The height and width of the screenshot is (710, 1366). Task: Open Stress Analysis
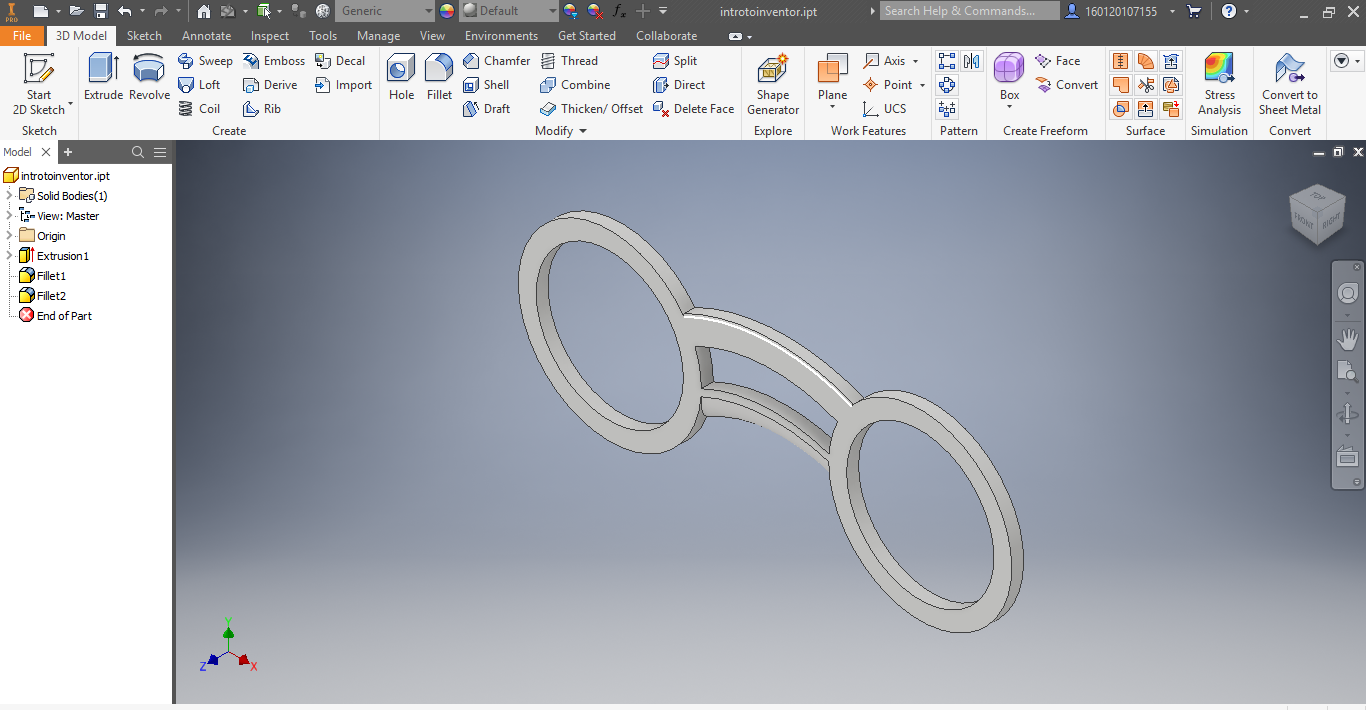(x=1220, y=84)
